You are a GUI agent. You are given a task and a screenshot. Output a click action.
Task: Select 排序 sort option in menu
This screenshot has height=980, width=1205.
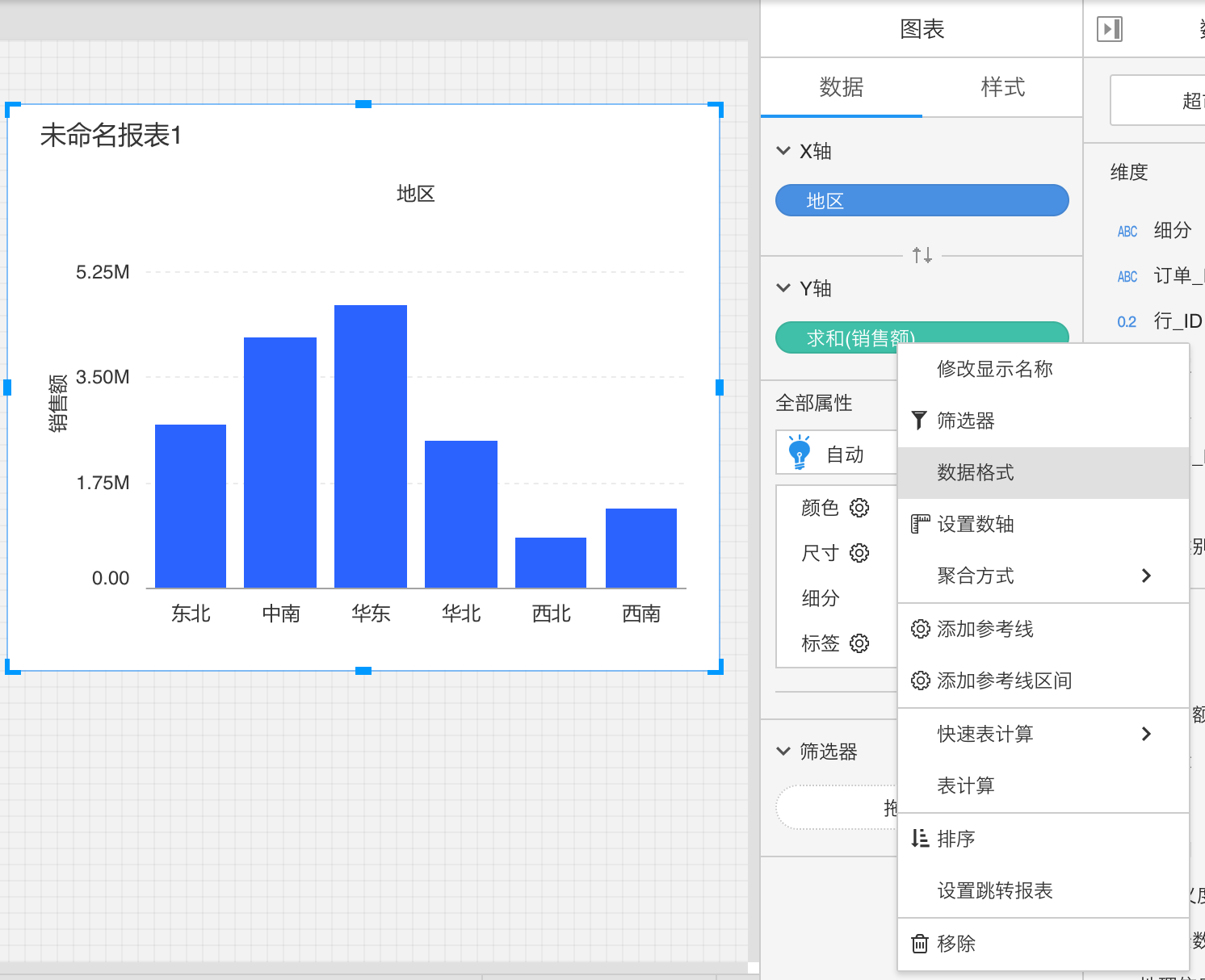point(955,839)
